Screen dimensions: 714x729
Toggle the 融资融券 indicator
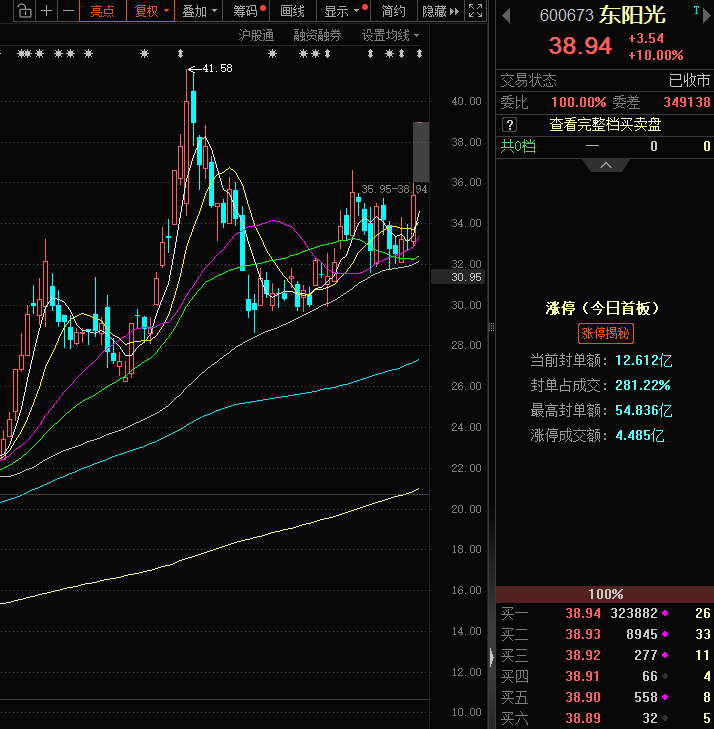click(x=317, y=35)
